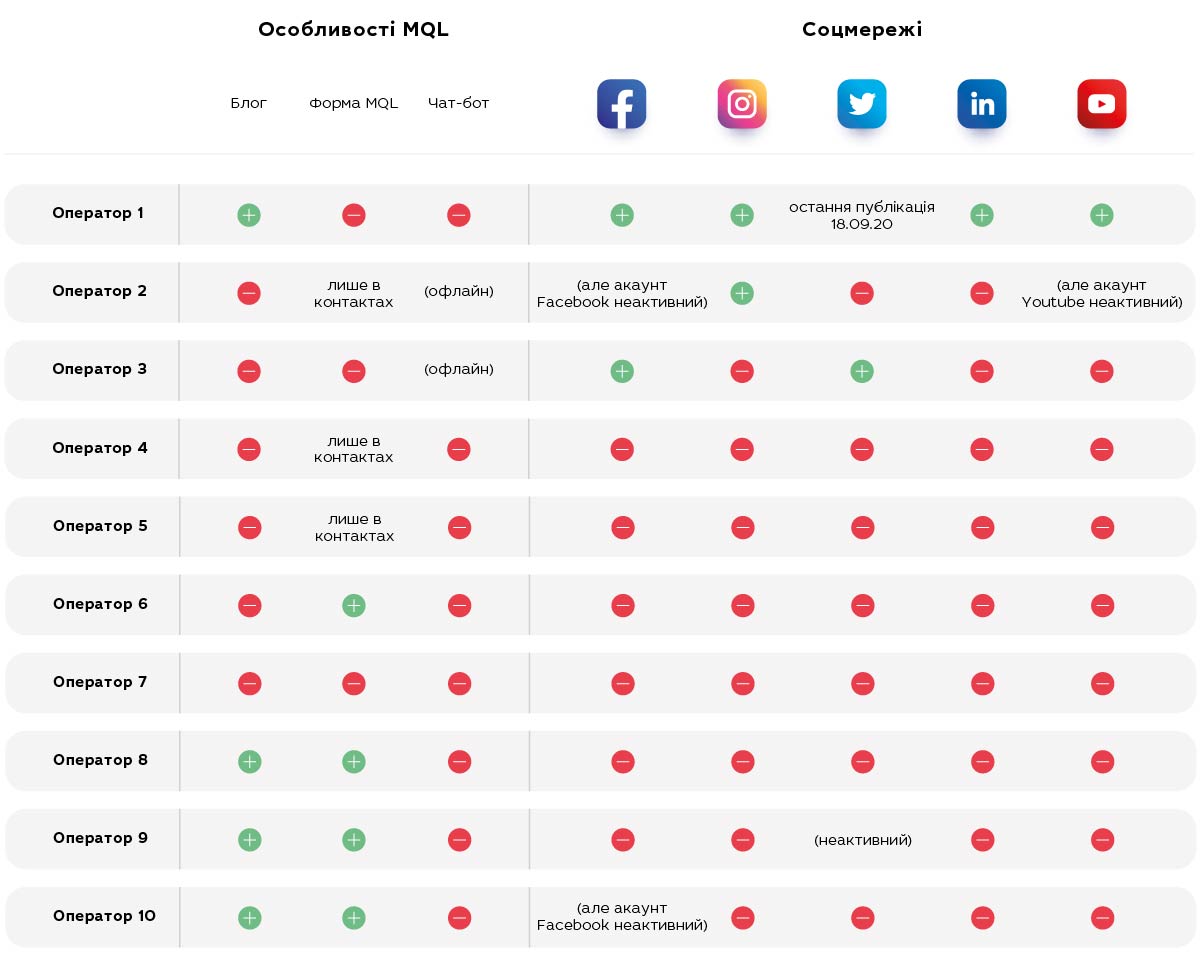
Task: Select the Чат-бот column header
Action: pyautogui.click(x=459, y=103)
